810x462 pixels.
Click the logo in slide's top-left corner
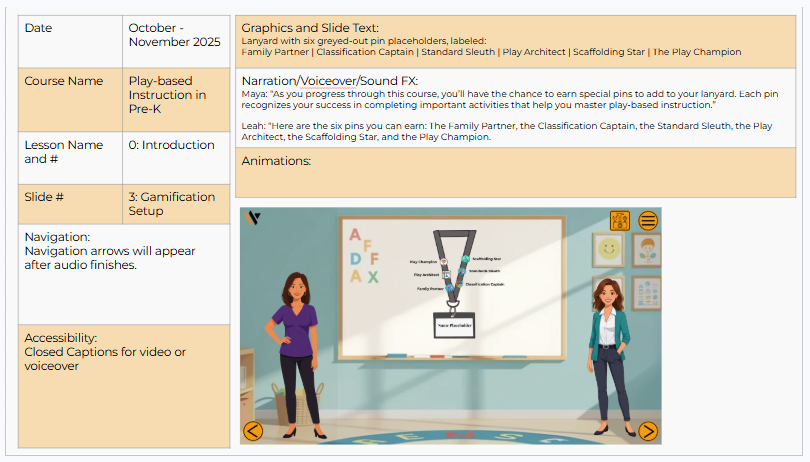[252, 218]
